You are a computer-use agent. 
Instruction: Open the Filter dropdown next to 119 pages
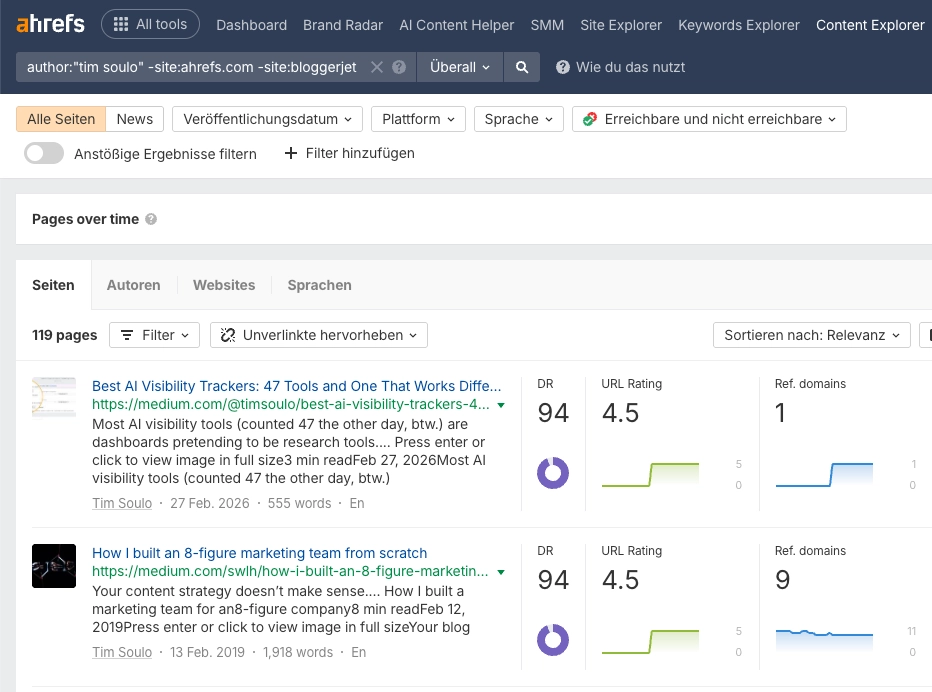[x=155, y=335]
